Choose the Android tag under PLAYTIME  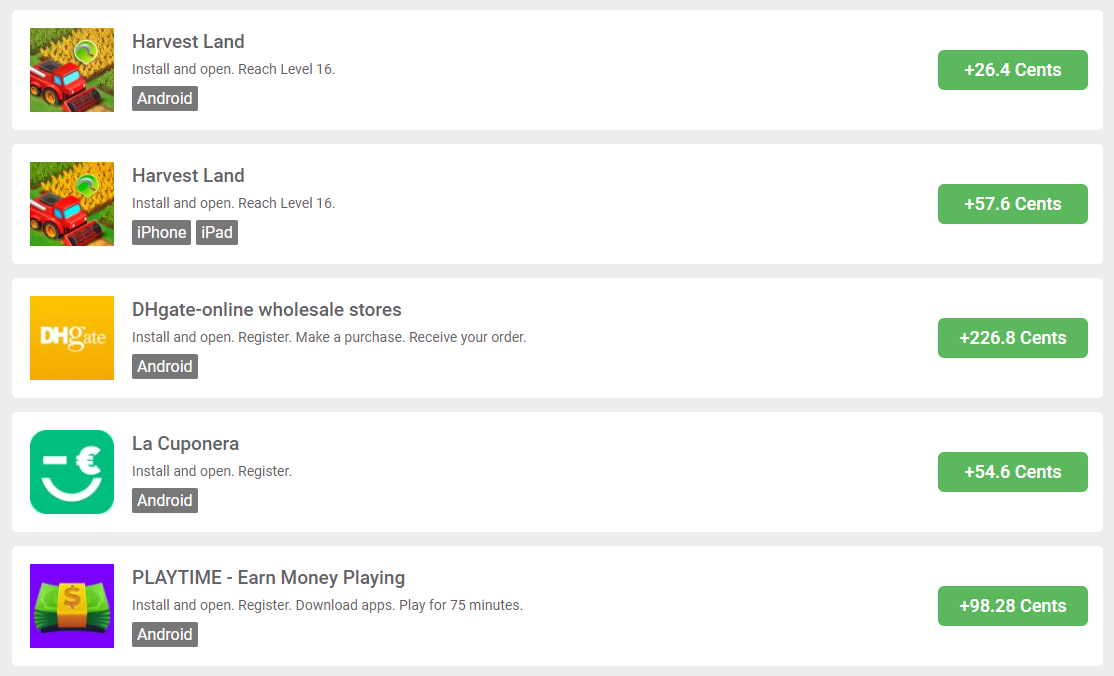click(165, 635)
